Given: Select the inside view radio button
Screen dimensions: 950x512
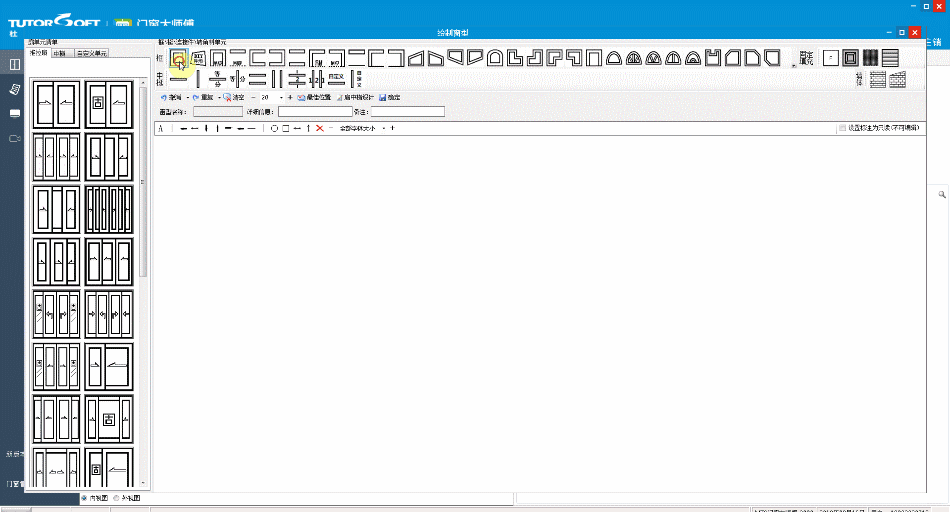Looking at the screenshot, I should pyautogui.click(x=84, y=498).
